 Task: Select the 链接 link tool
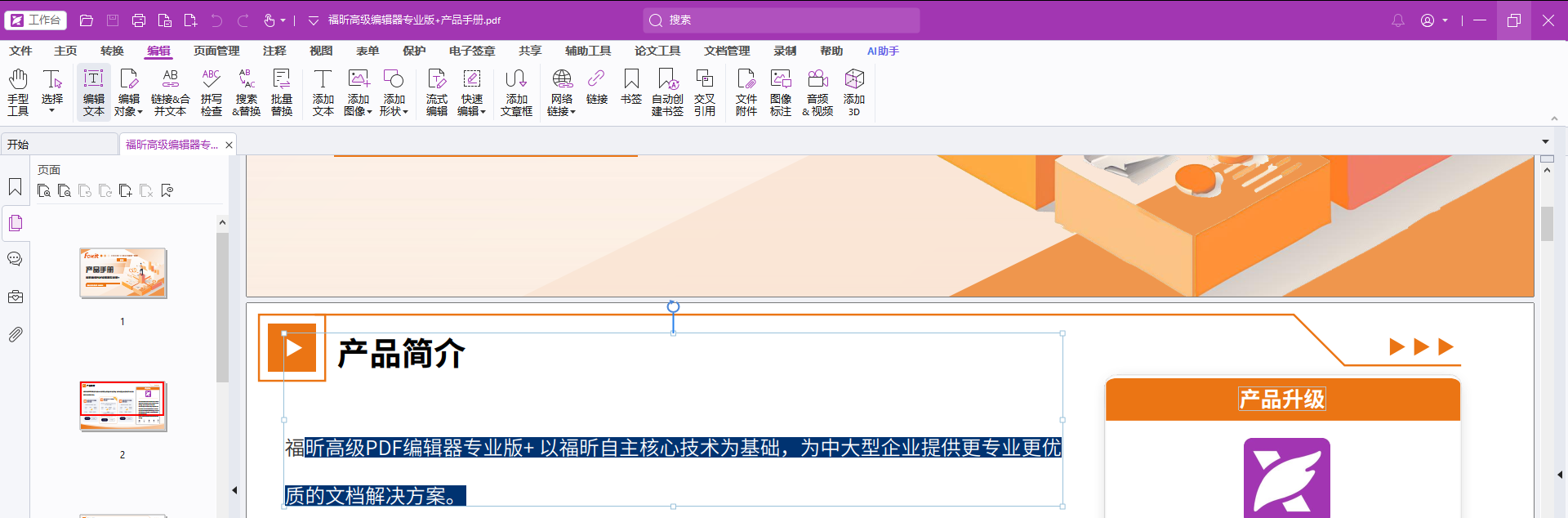(597, 87)
